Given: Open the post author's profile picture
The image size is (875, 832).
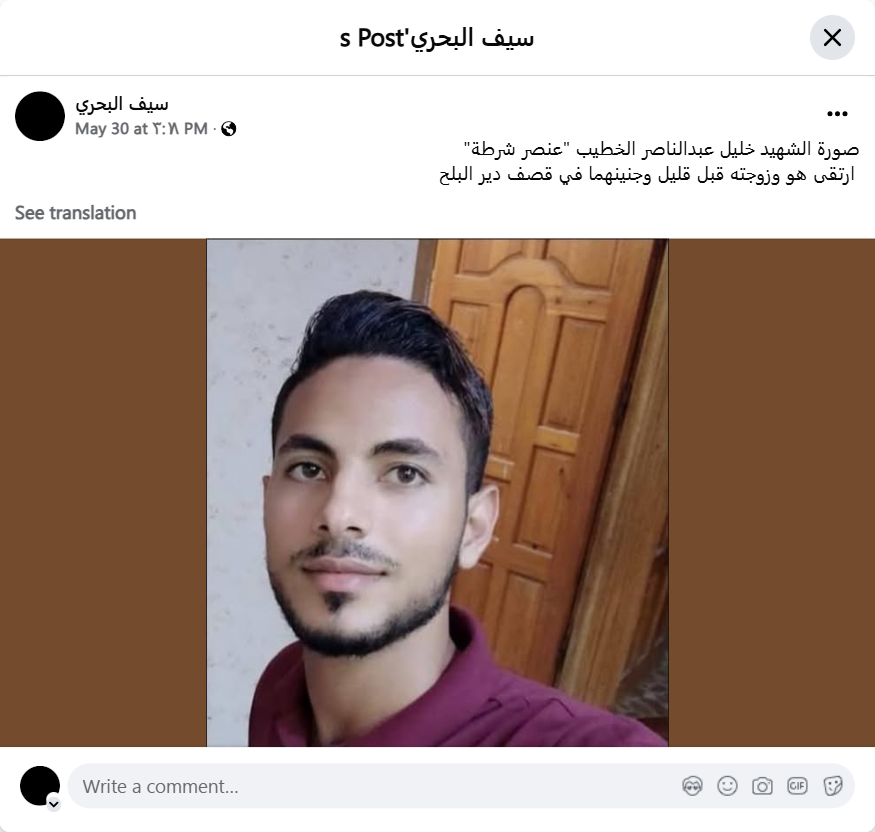Looking at the screenshot, I should click(40, 116).
